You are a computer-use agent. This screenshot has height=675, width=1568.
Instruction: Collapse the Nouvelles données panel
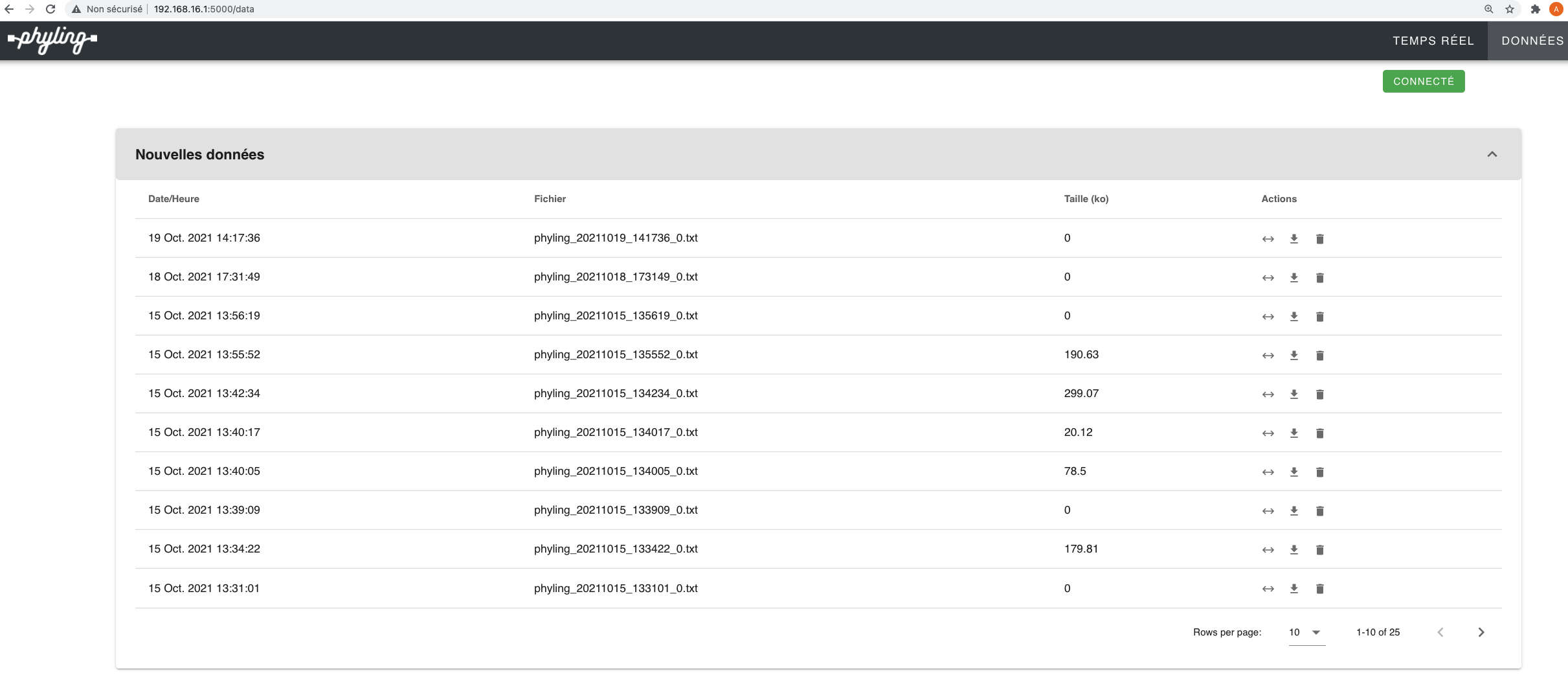tap(1492, 154)
